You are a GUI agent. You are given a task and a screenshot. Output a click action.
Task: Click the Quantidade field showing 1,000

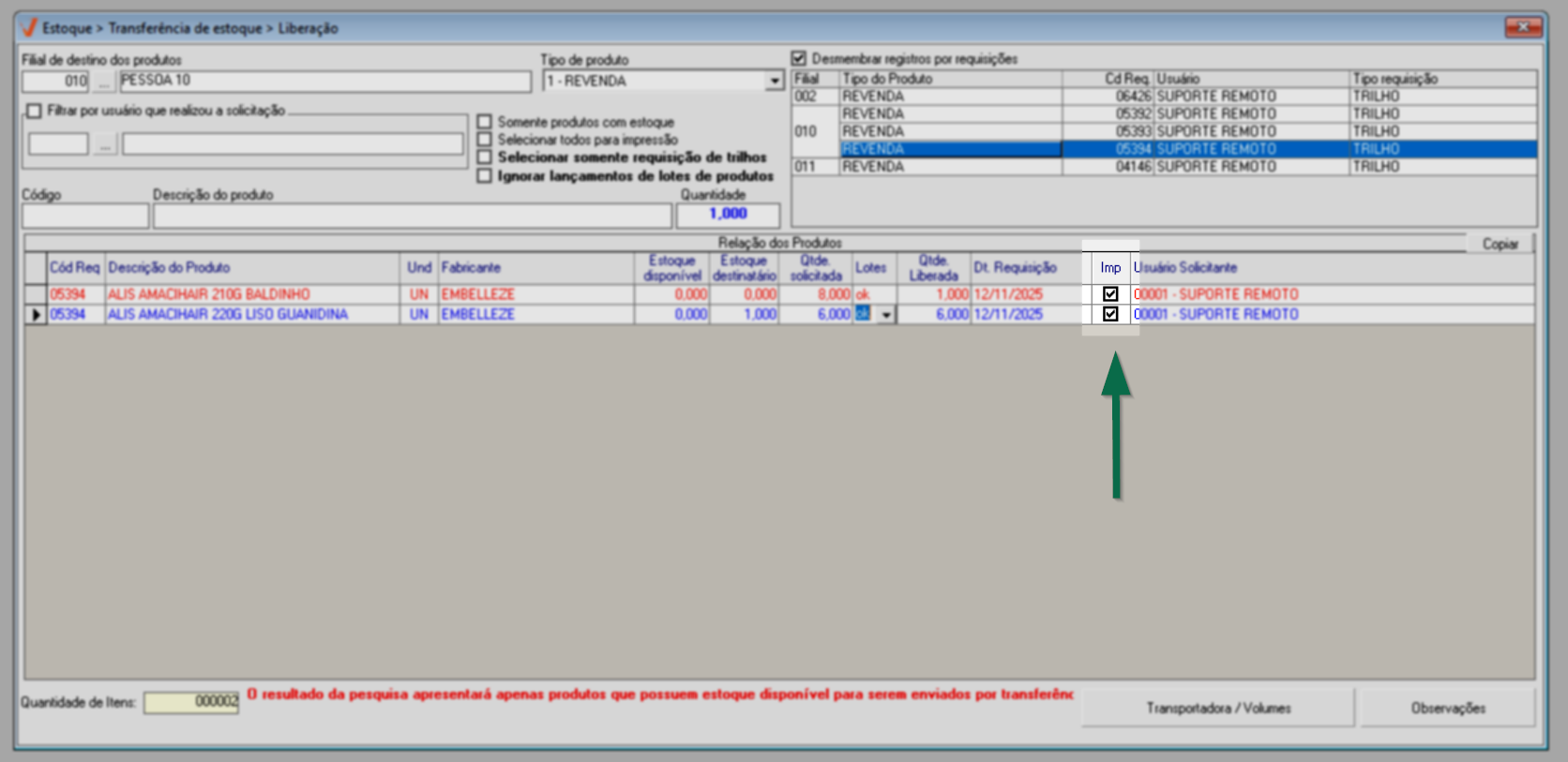[x=729, y=216]
